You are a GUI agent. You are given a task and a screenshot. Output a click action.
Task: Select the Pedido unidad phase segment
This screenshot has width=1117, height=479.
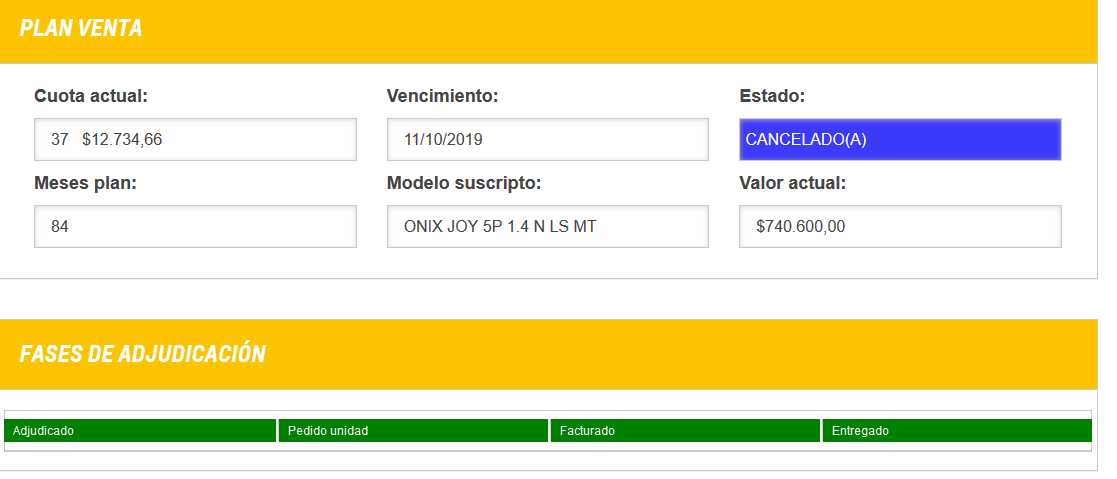(413, 431)
